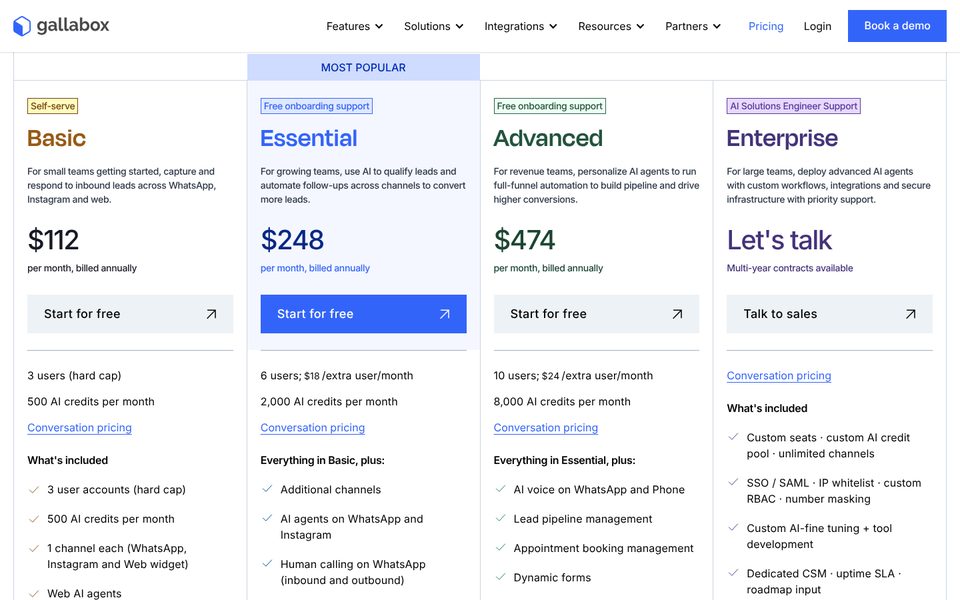Open Conversation pricing under Enterprise plan
The width and height of the screenshot is (960, 600).
(779, 375)
